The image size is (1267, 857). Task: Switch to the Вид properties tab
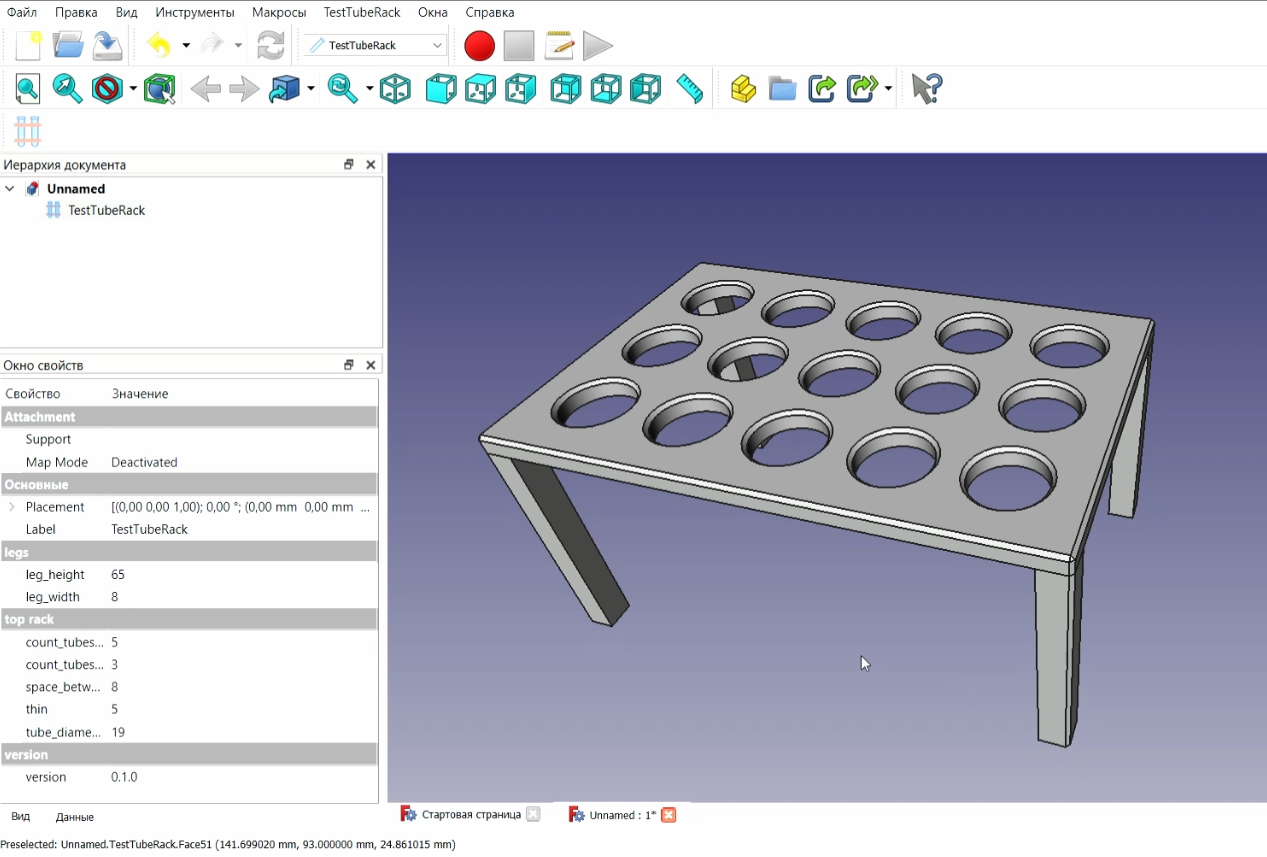click(x=21, y=817)
